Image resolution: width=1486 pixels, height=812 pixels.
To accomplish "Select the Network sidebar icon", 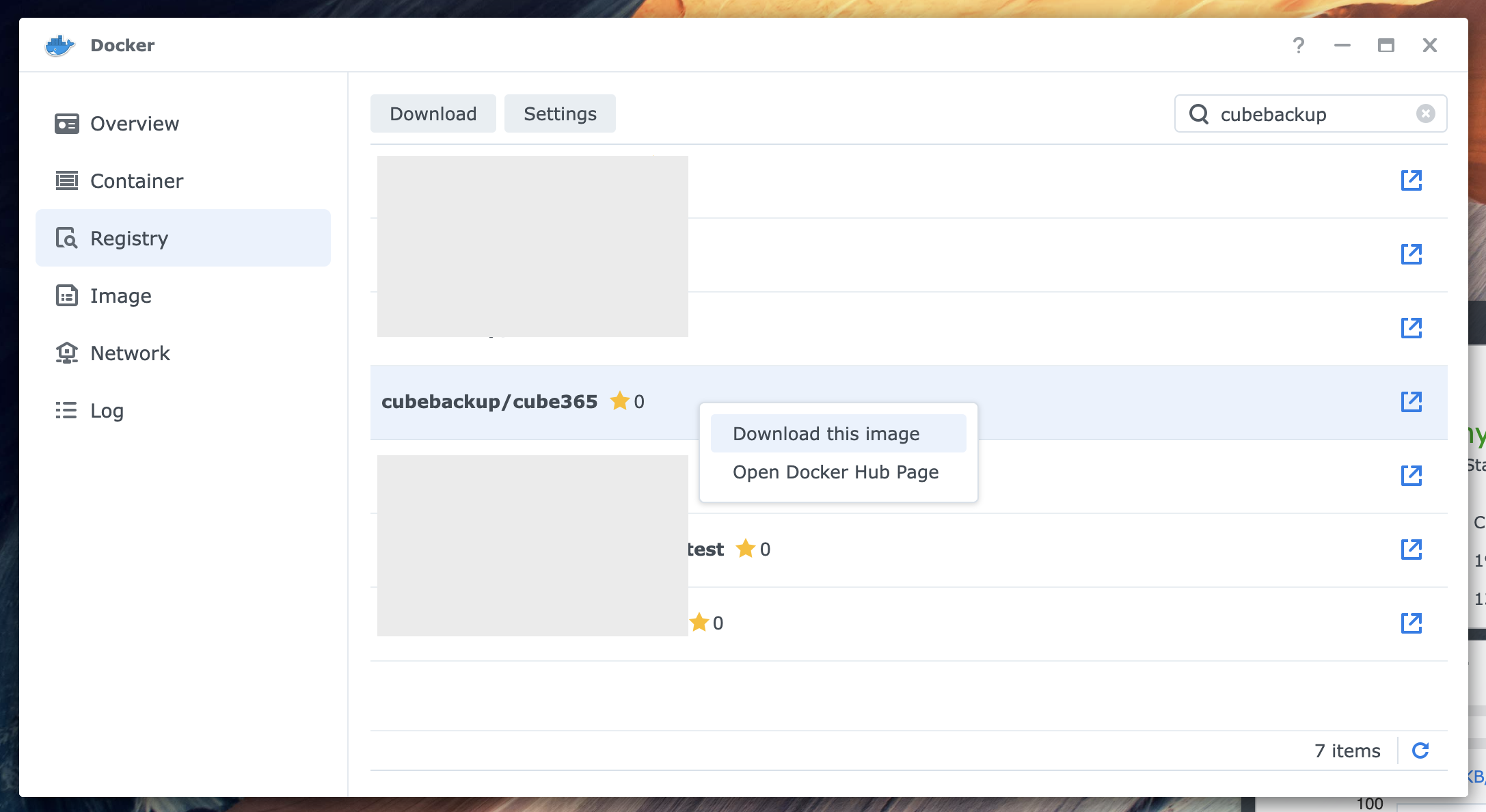I will tap(67, 352).
